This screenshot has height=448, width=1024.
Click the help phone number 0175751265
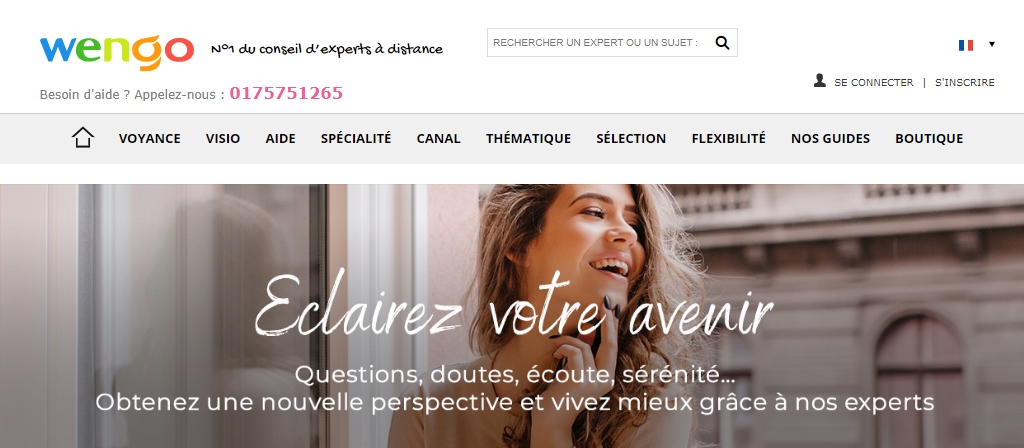pyautogui.click(x=286, y=93)
